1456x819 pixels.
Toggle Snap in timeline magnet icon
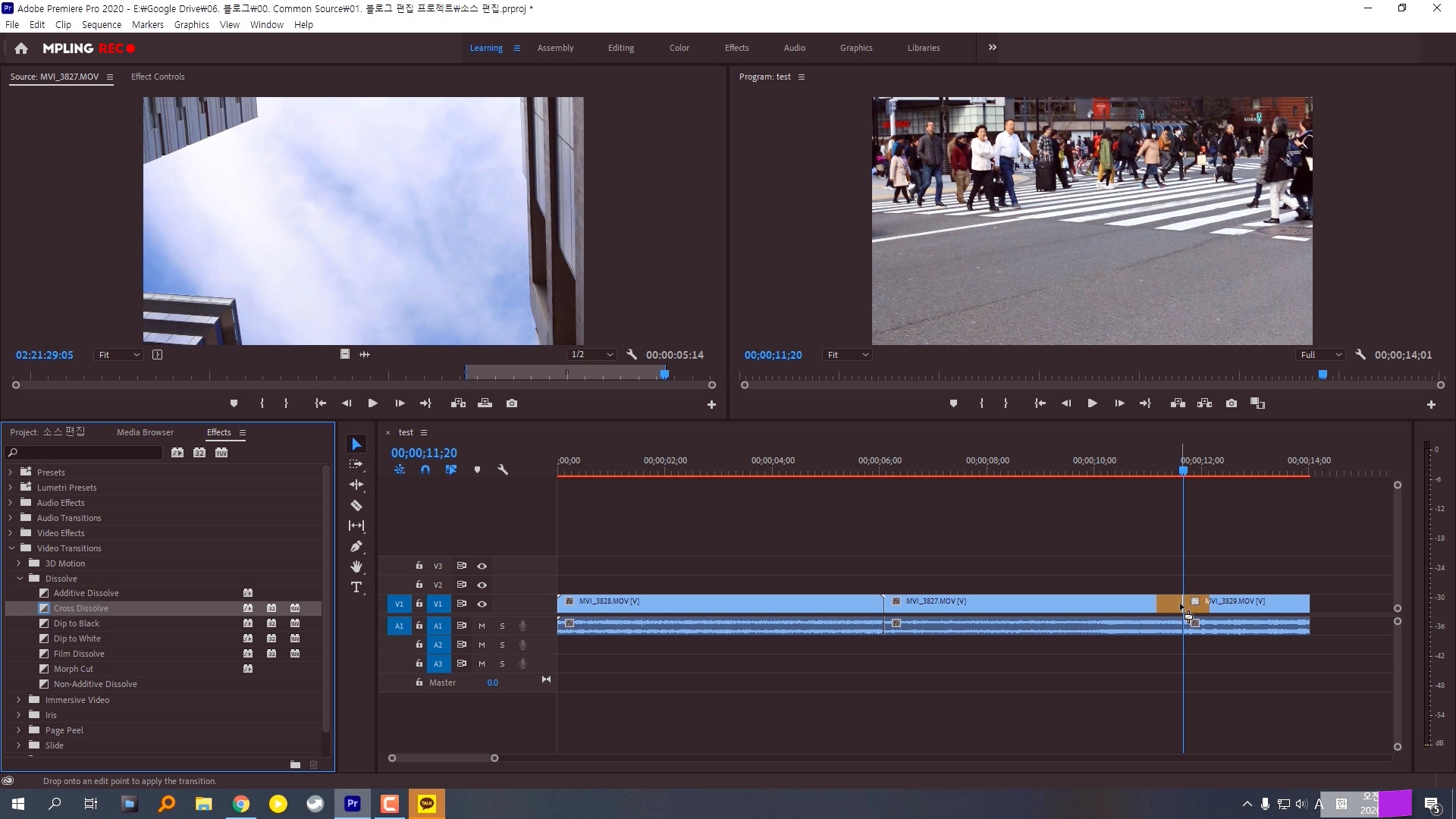coord(425,469)
